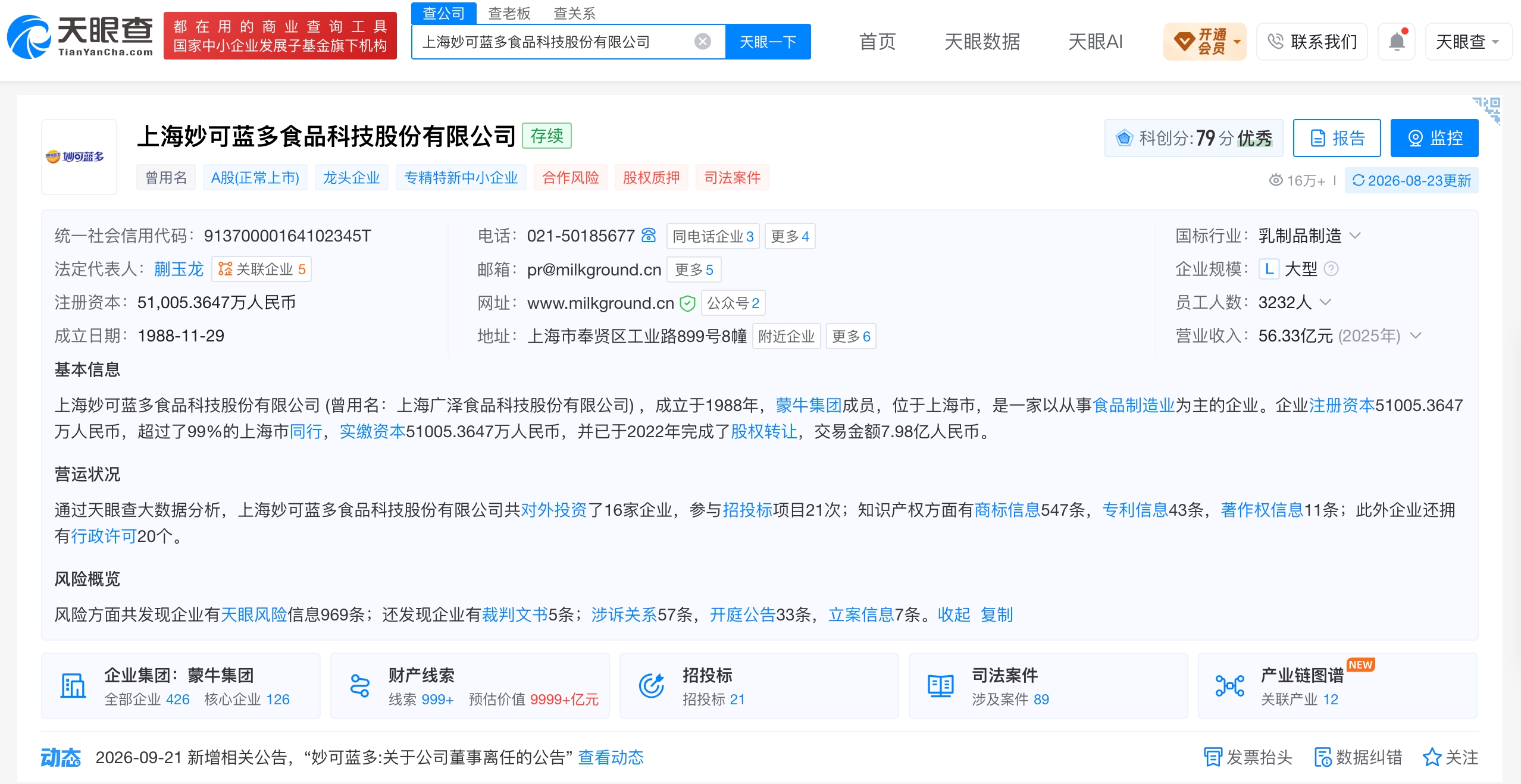Click the 动态 news label icon
1521x784 pixels.
click(61, 757)
